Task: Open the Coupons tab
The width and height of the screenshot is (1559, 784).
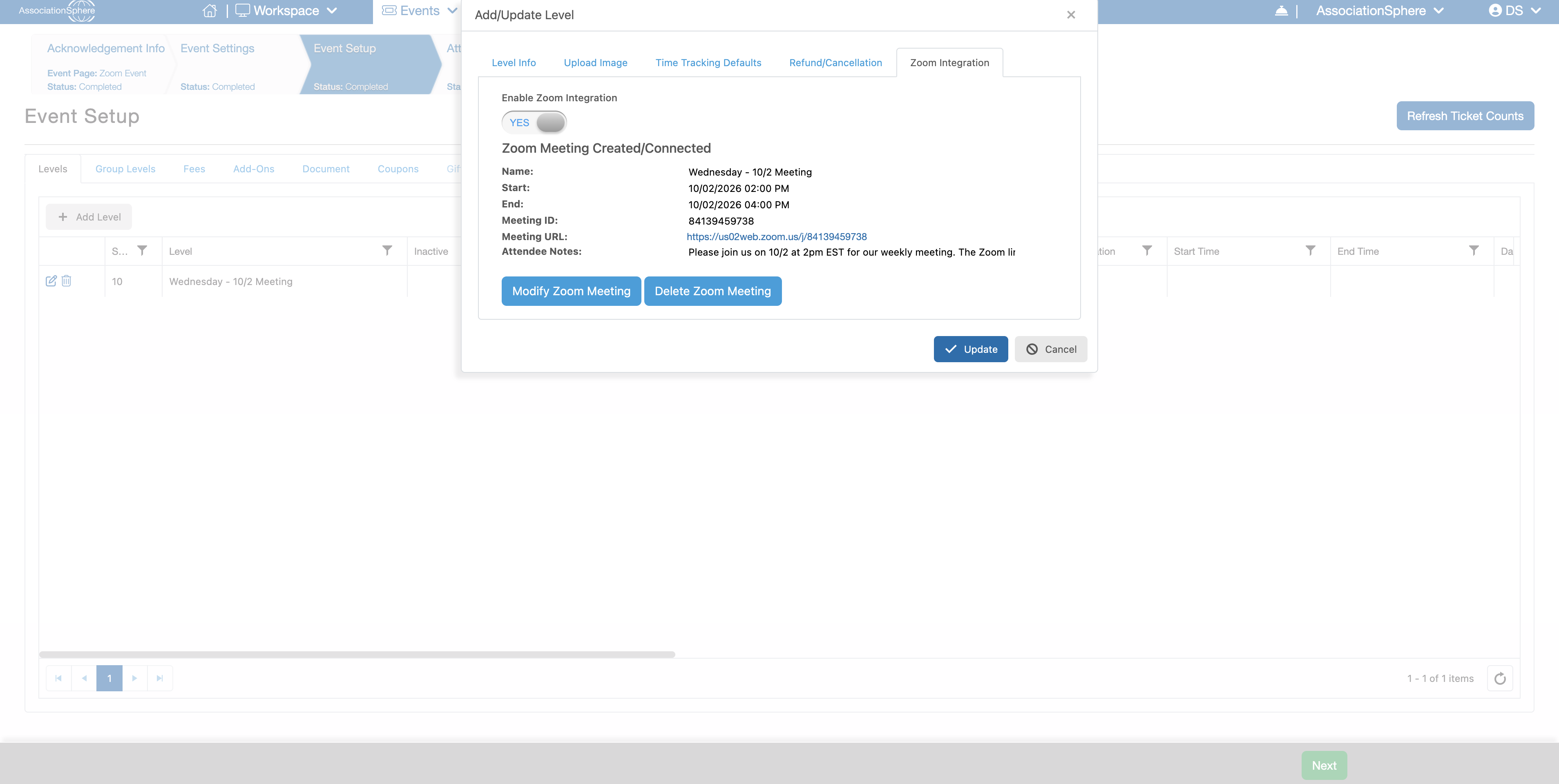Action: click(x=398, y=169)
